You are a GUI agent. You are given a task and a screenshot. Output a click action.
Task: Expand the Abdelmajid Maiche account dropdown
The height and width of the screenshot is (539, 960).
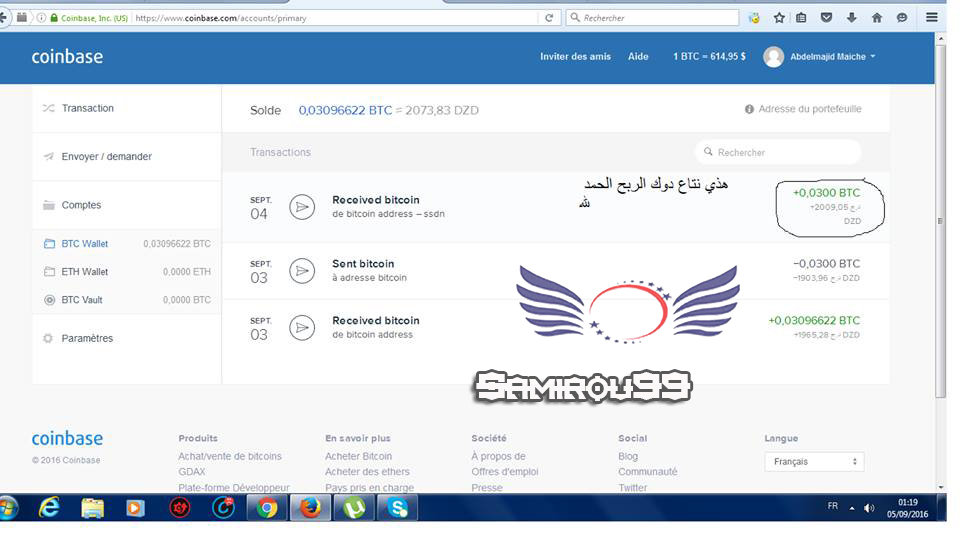(x=833, y=56)
